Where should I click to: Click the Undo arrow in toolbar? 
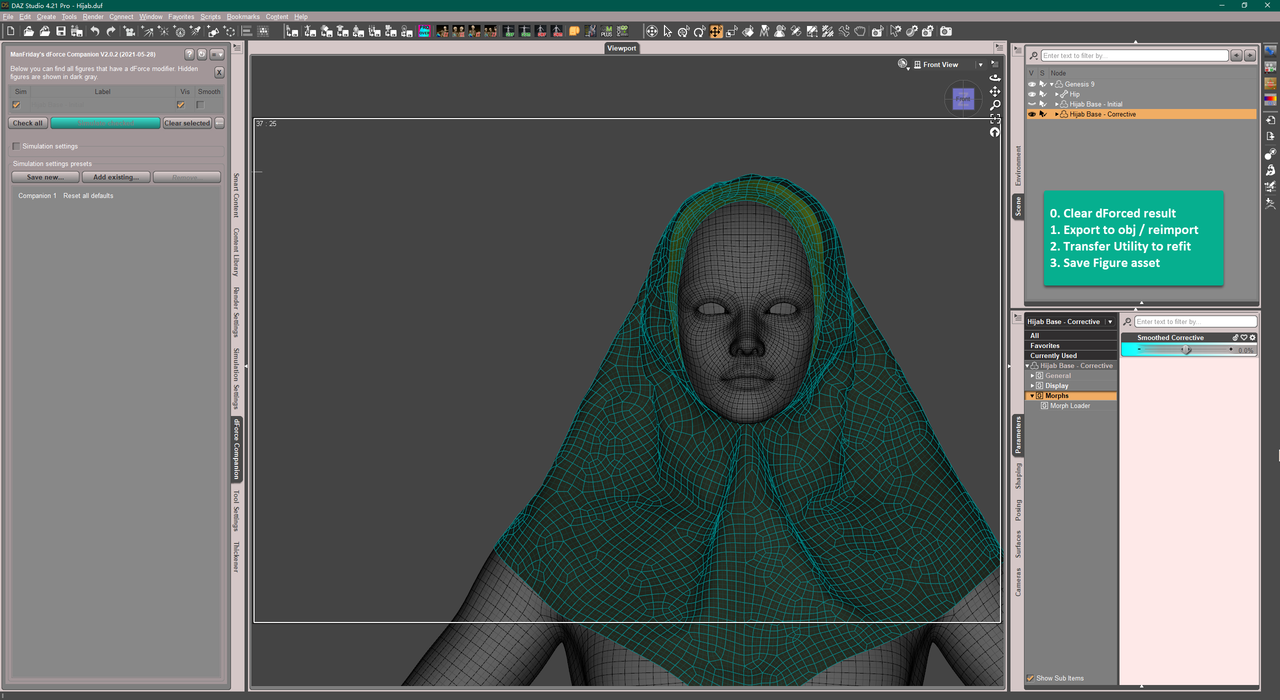pos(94,32)
